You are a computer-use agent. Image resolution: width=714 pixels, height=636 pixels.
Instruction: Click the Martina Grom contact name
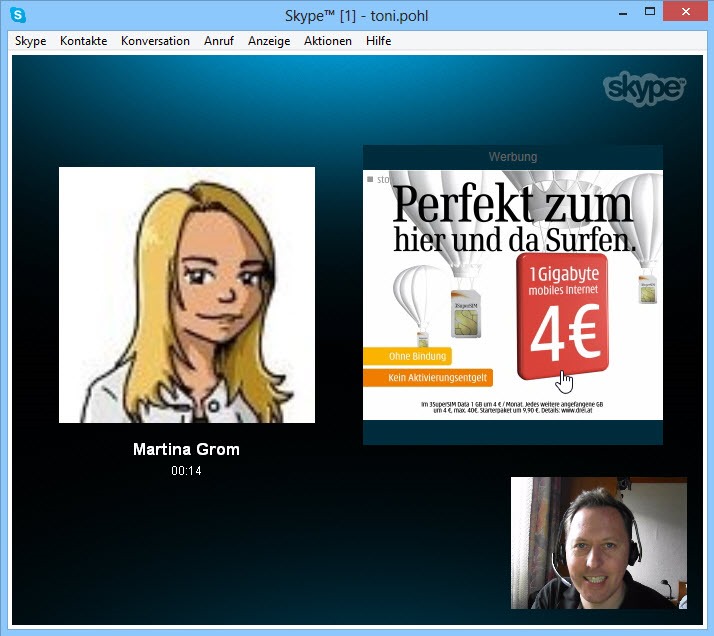pyautogui.click(x=186, y=450)
